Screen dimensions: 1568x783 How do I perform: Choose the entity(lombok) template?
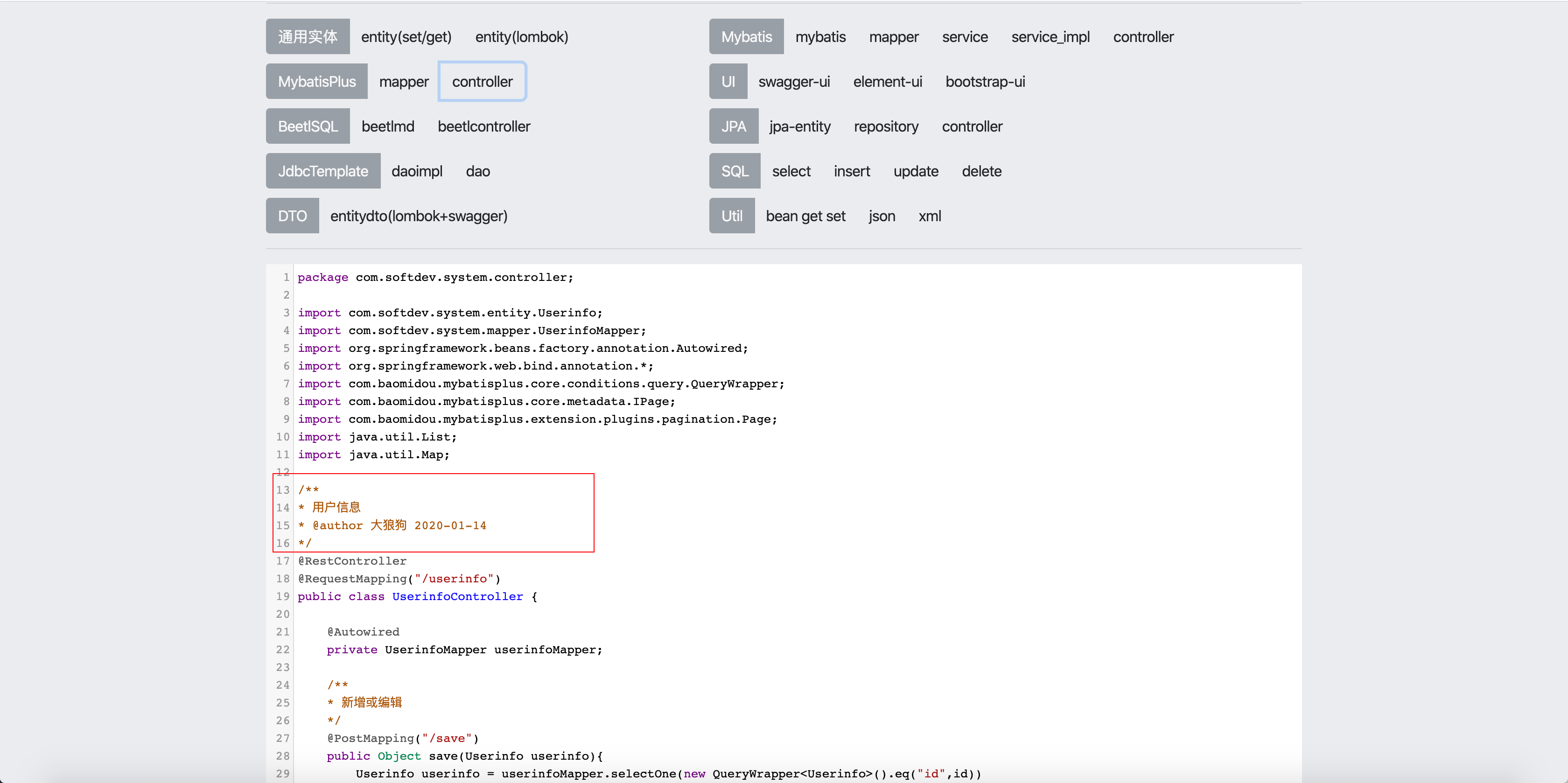[x=521, y=37]
